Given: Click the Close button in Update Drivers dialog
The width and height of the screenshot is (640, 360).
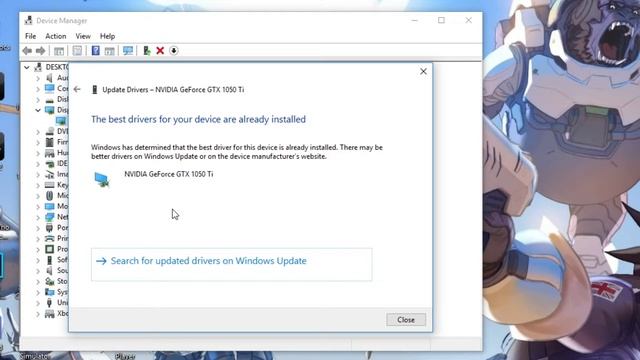Looking at the screenshot, I should point(406,320).
